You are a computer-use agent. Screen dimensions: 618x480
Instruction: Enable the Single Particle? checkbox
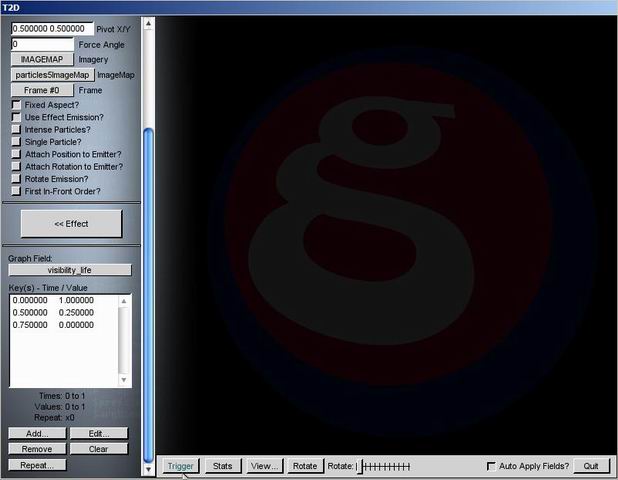pos(16,141)
